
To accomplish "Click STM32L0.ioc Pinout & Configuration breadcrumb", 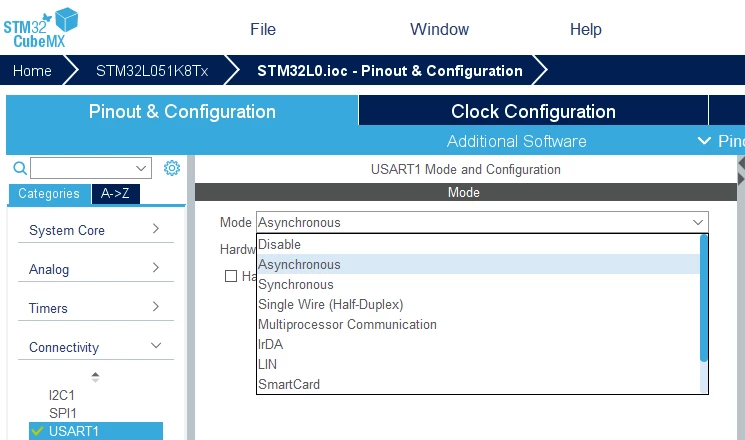I will [x=390, y=71].
